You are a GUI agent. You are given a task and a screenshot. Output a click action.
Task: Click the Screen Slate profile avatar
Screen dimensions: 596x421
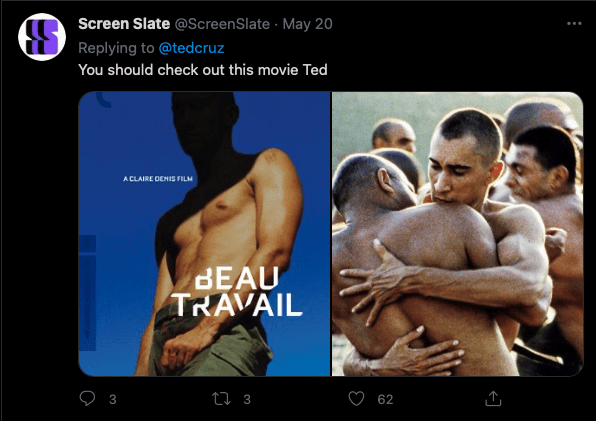[42, 37]
